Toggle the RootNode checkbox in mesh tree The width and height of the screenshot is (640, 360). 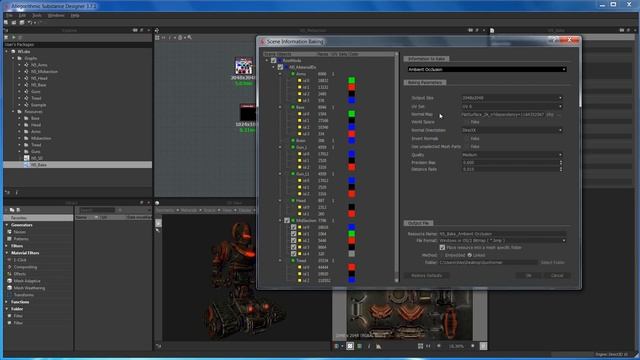273,60
